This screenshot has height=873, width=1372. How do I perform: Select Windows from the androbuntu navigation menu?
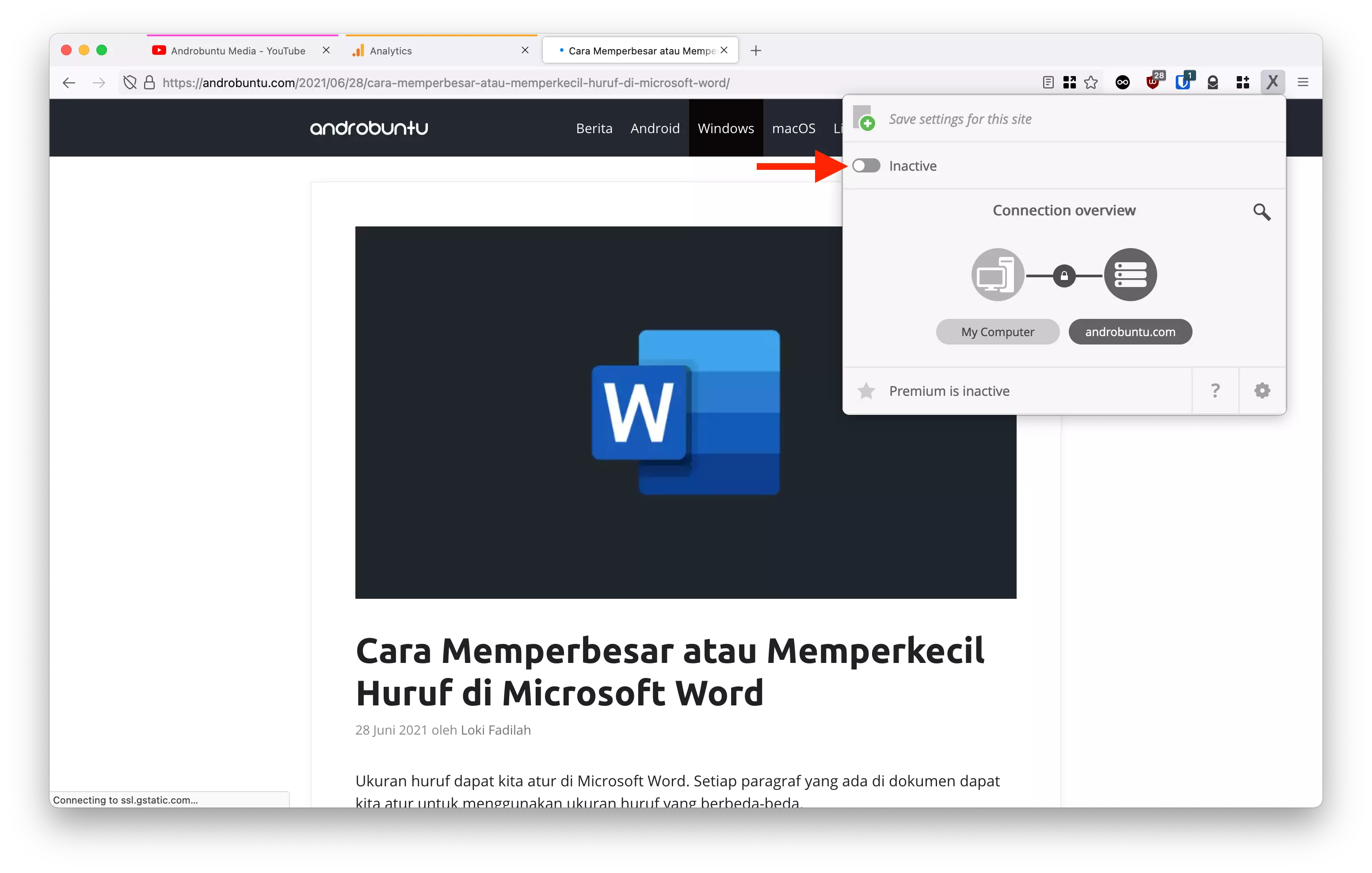[725, 128]
